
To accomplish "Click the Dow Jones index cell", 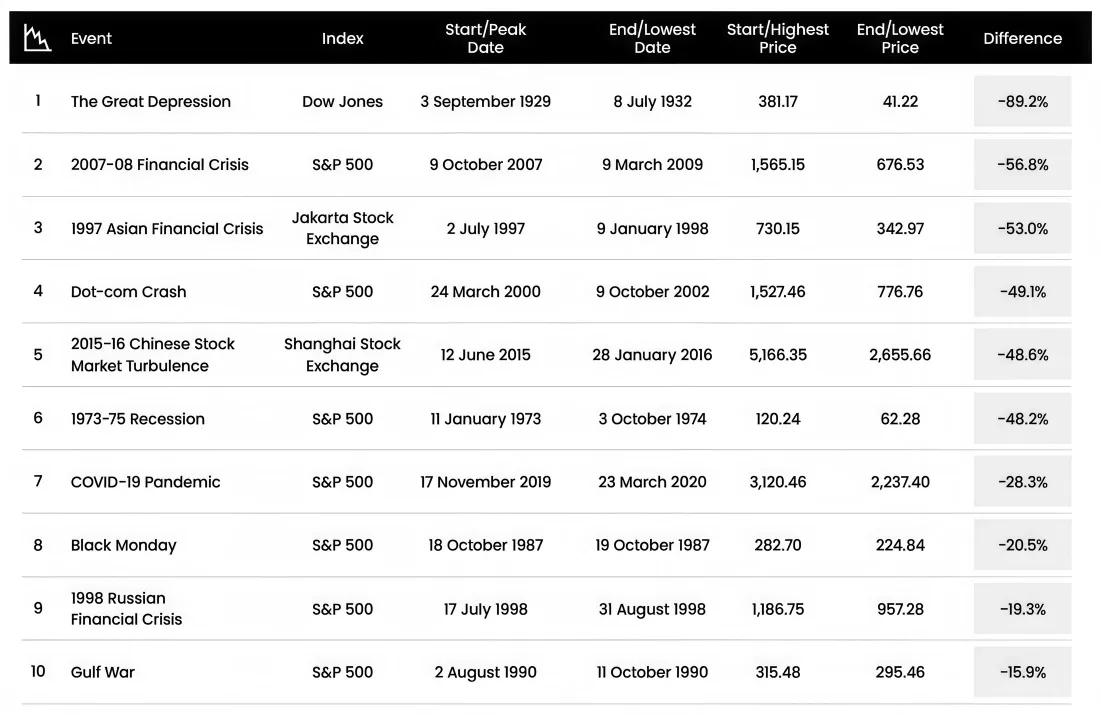I will click(343, 102).
